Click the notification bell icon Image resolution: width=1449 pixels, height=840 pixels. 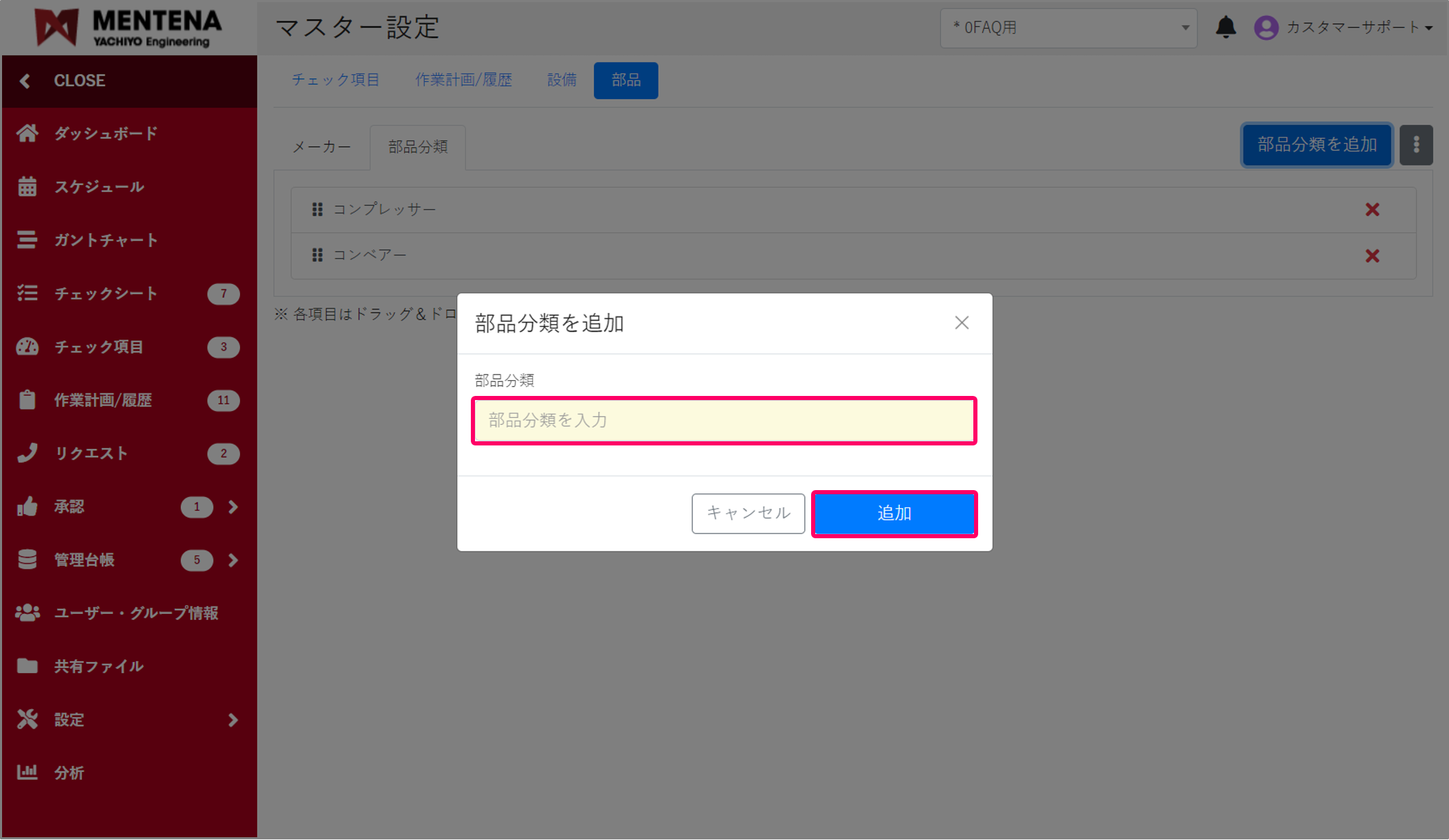point(1226,27)
